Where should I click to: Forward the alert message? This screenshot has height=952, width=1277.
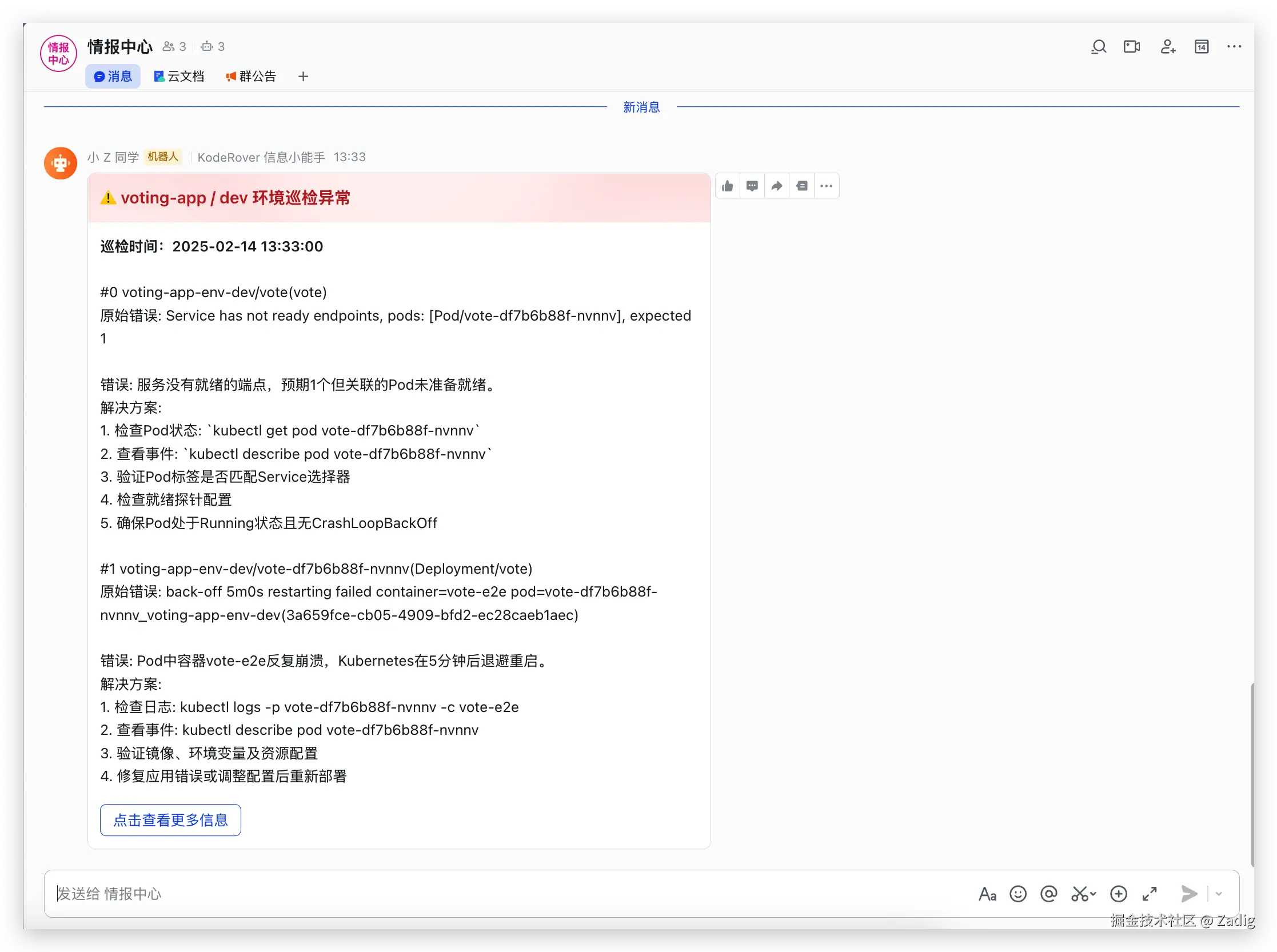tap(777, 186)
